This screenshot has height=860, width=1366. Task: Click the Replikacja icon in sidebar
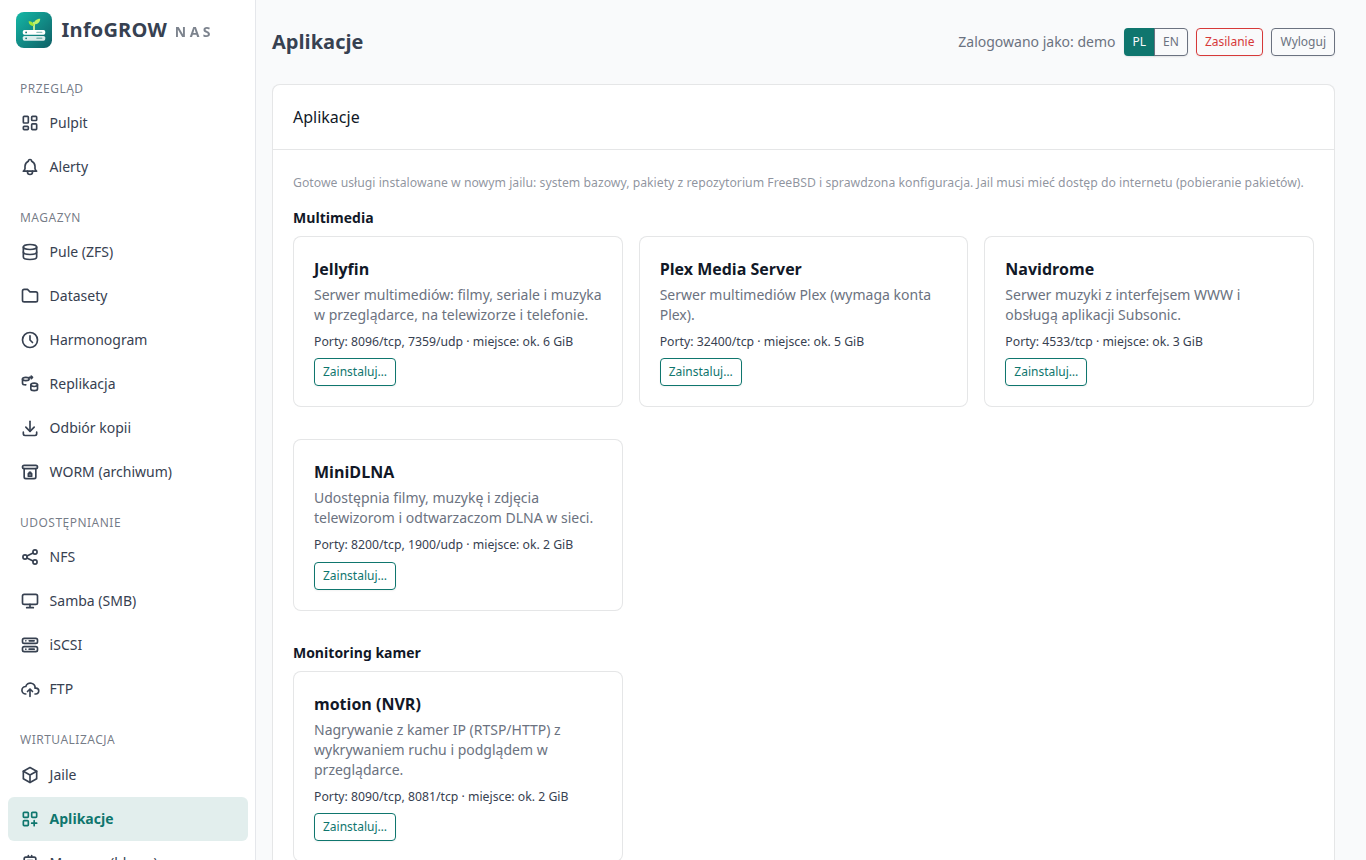(x=30, y=384)
